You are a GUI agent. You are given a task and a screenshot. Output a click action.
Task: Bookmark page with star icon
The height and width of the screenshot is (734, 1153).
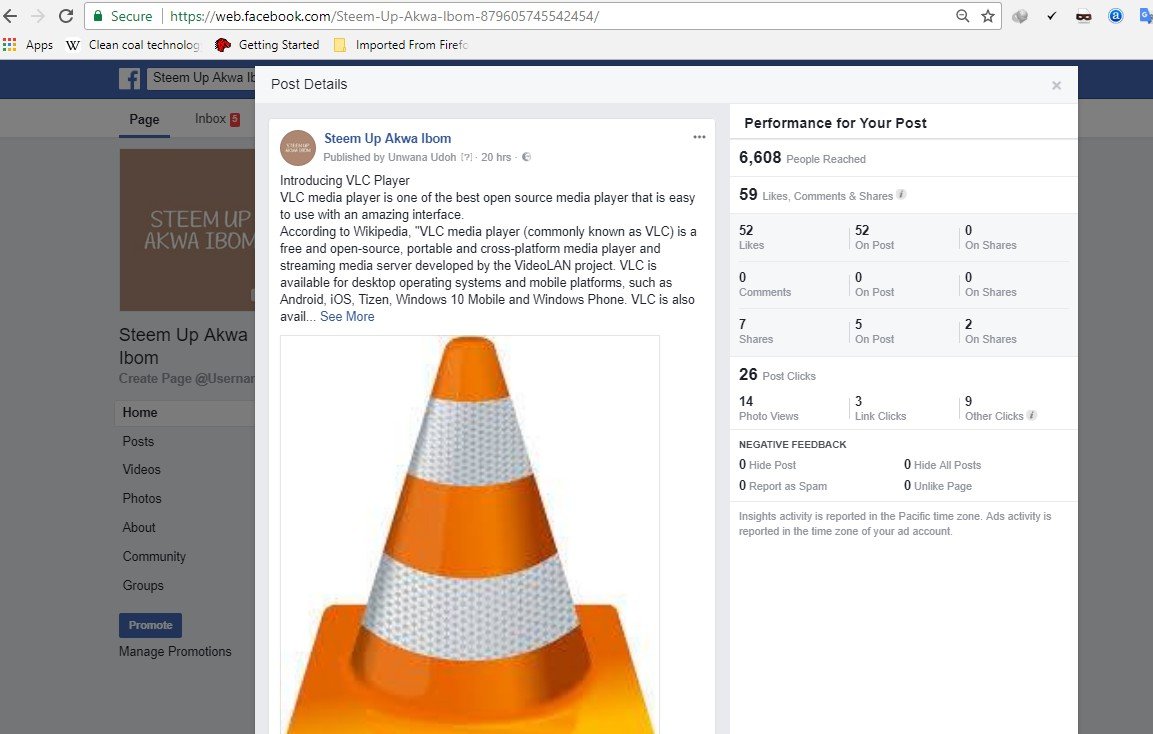pos(988,15)
